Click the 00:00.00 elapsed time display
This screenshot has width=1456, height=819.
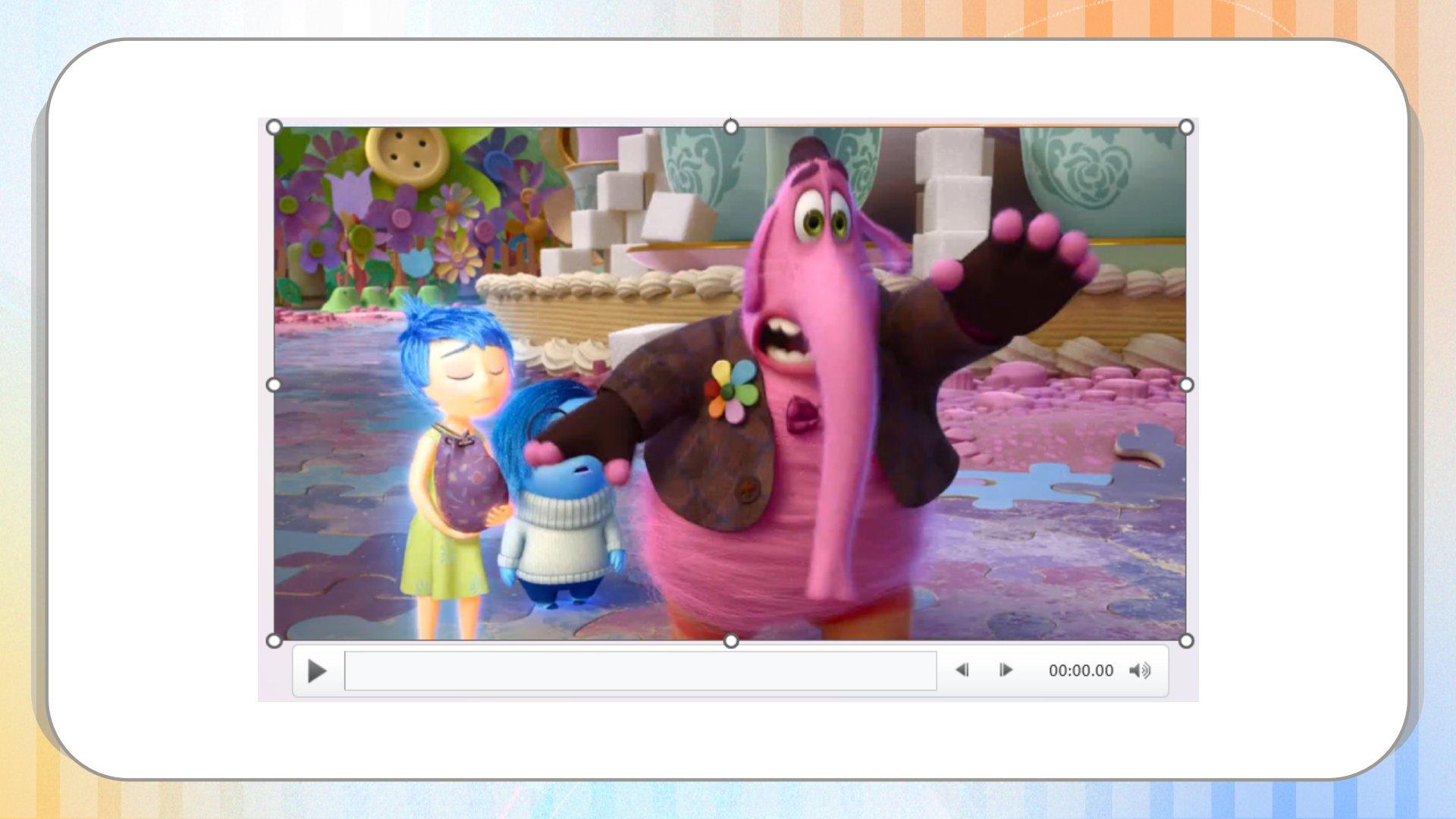(x=1080, y=670)
